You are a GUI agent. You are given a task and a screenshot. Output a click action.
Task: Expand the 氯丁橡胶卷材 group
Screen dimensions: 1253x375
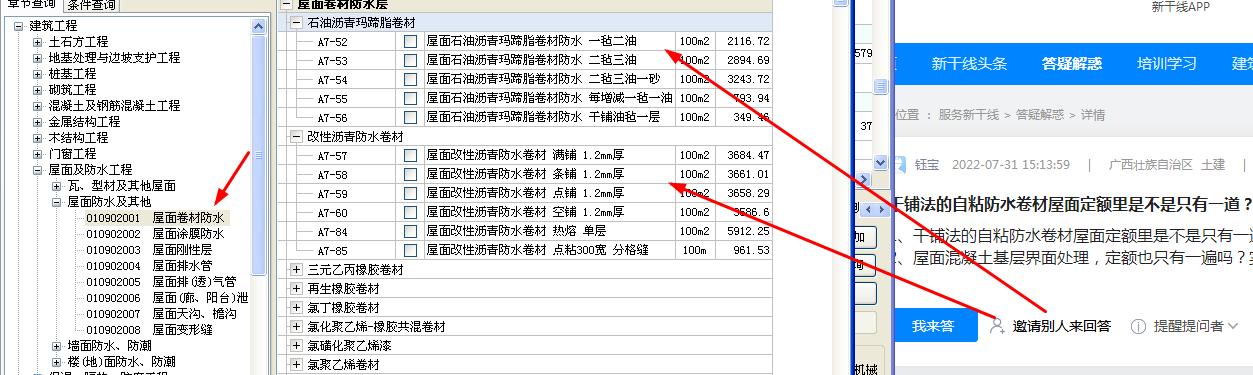[x=296, y=308]
